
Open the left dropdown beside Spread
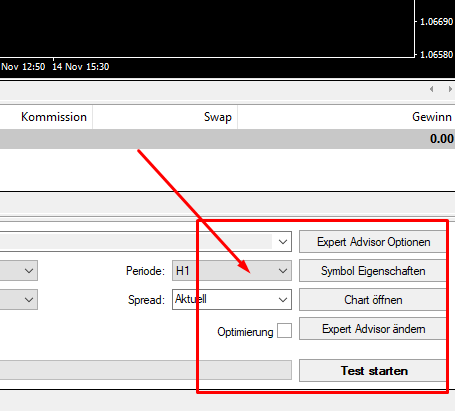pos(19,299)
